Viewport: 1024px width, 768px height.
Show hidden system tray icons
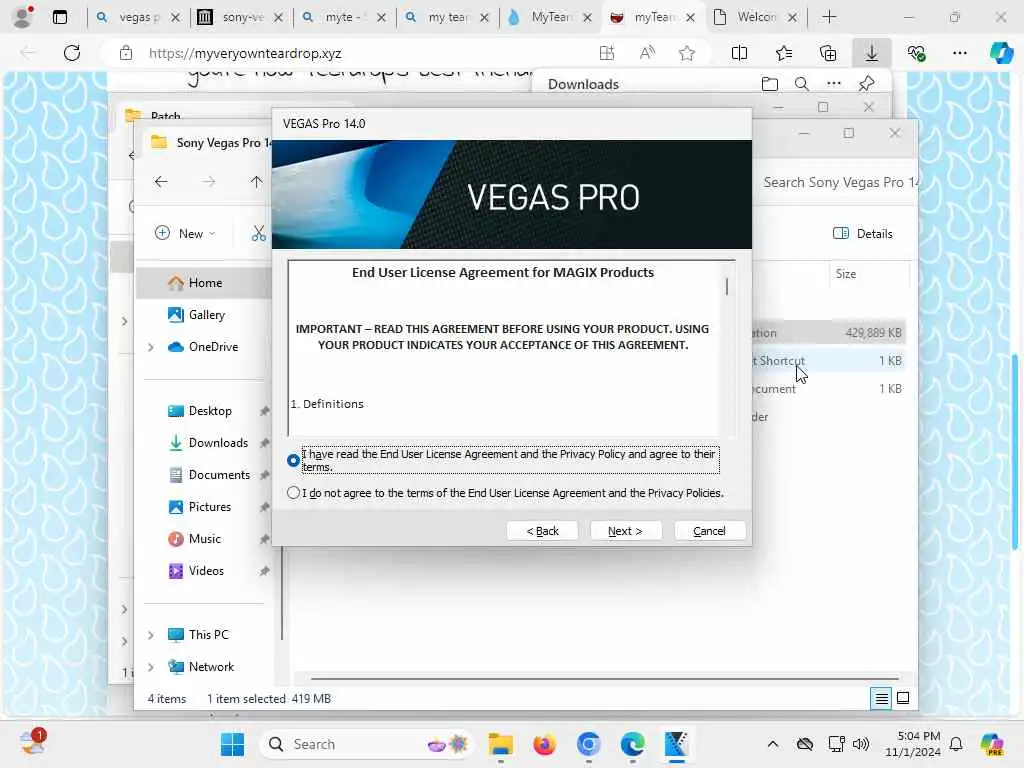click(x=773, y=744)
